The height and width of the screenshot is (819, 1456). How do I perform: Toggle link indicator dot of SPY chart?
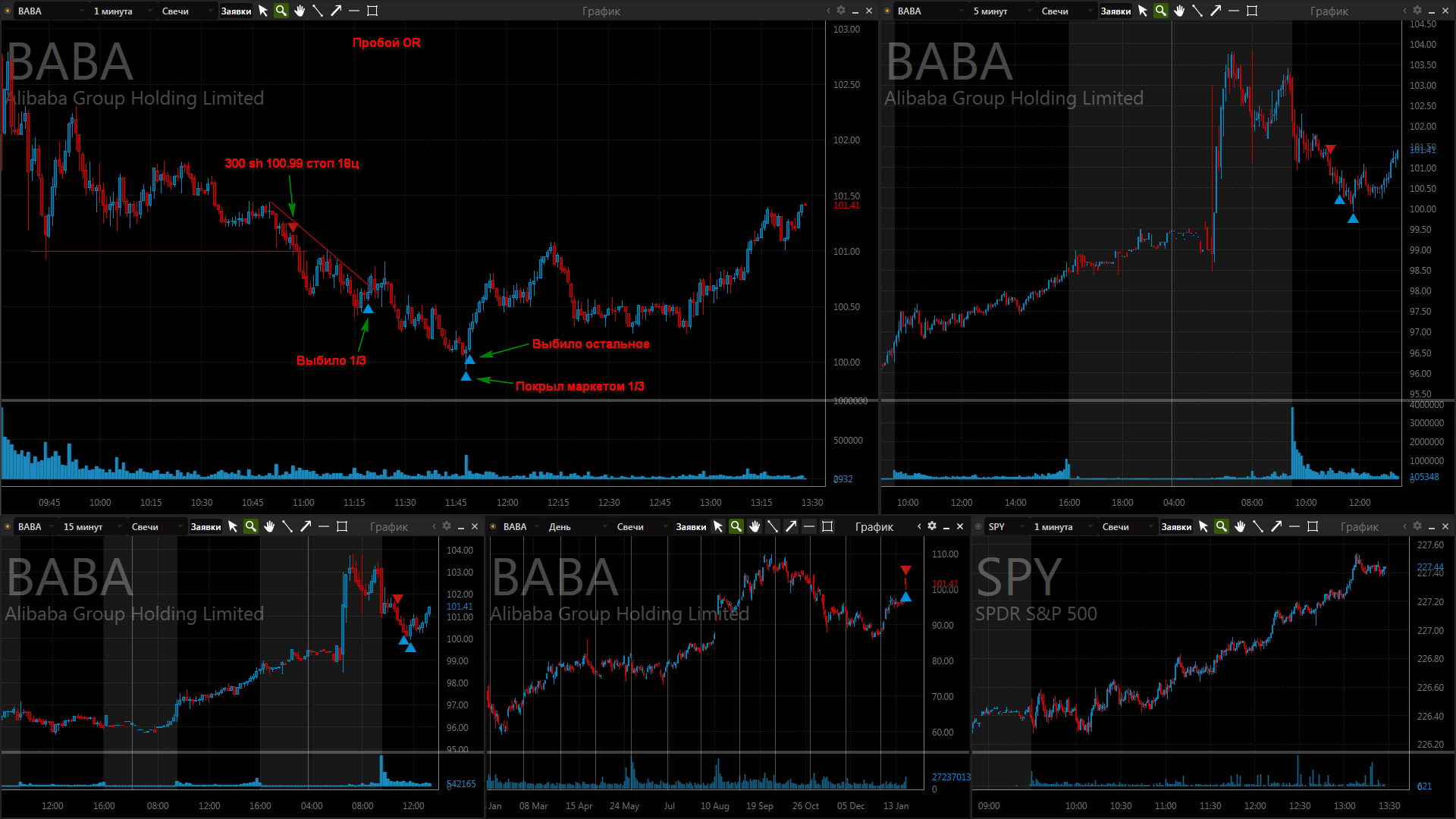tap(978, 526)
